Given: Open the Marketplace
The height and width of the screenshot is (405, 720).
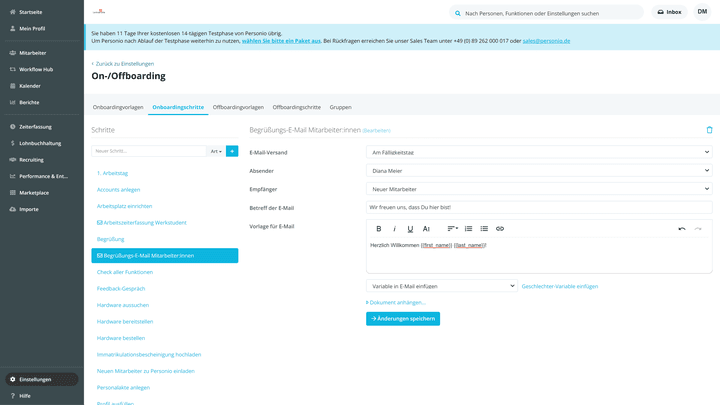Looking at the screenshot, I should click(34, 193).
